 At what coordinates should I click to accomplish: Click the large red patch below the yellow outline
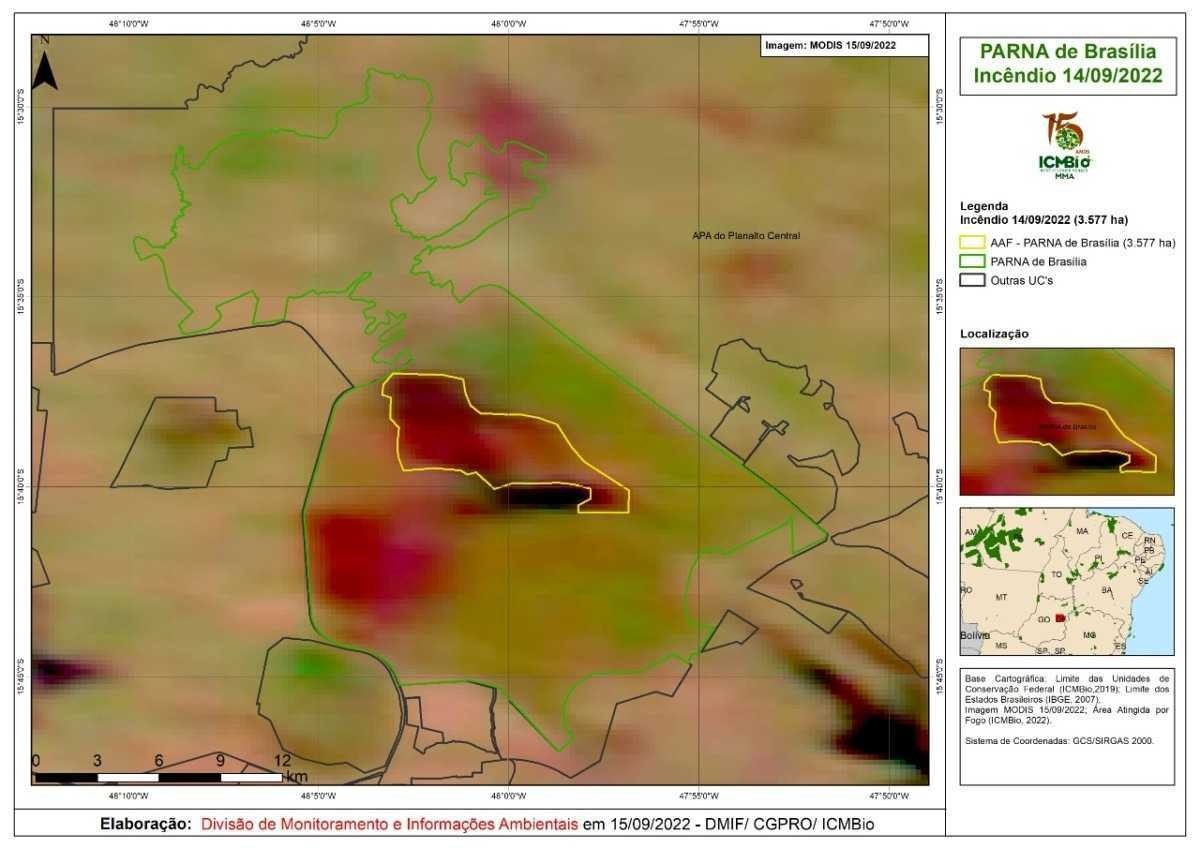point(368,560)
